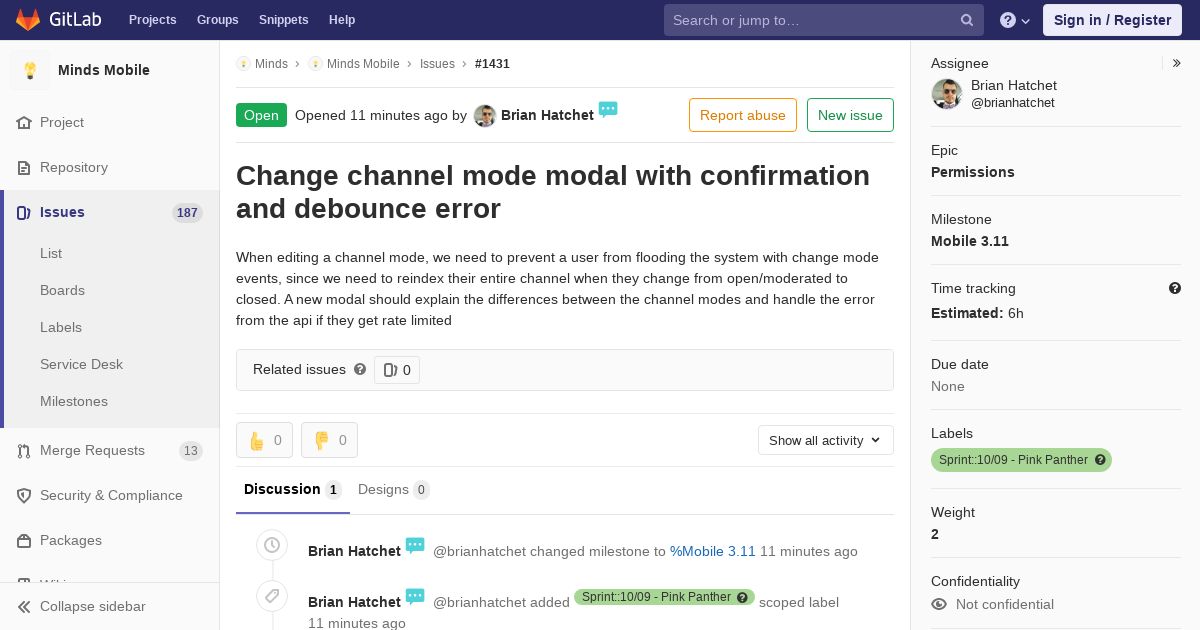Image resolution: width=1200 pixels, height=630 pixels.
Task: Click the Packages icon in sidebar
Action: (24, 541)
